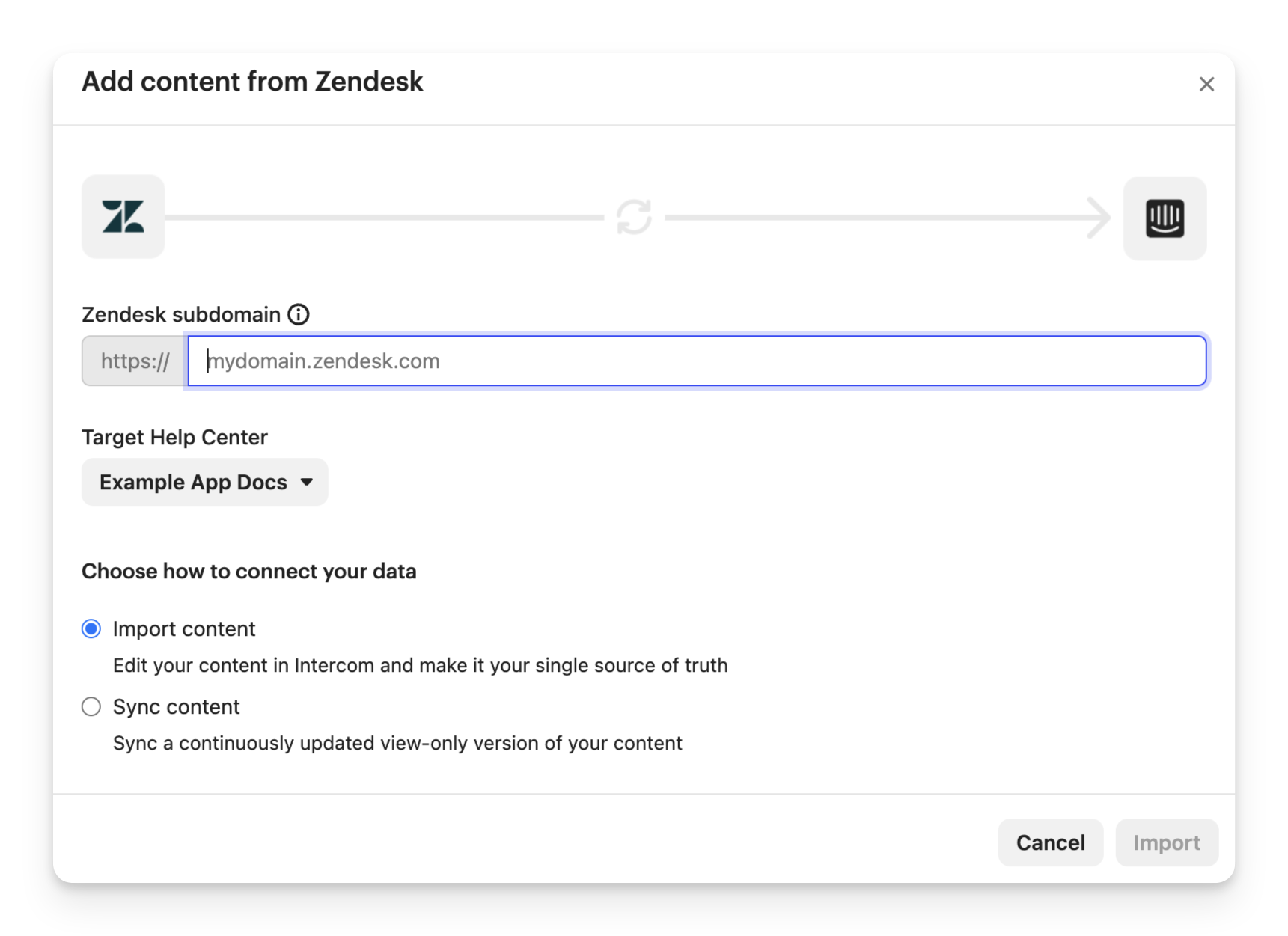Click the 'Sync a continuously updated' description text
The width and height of the screenshot is (1288, 936).
coord(397,743)
